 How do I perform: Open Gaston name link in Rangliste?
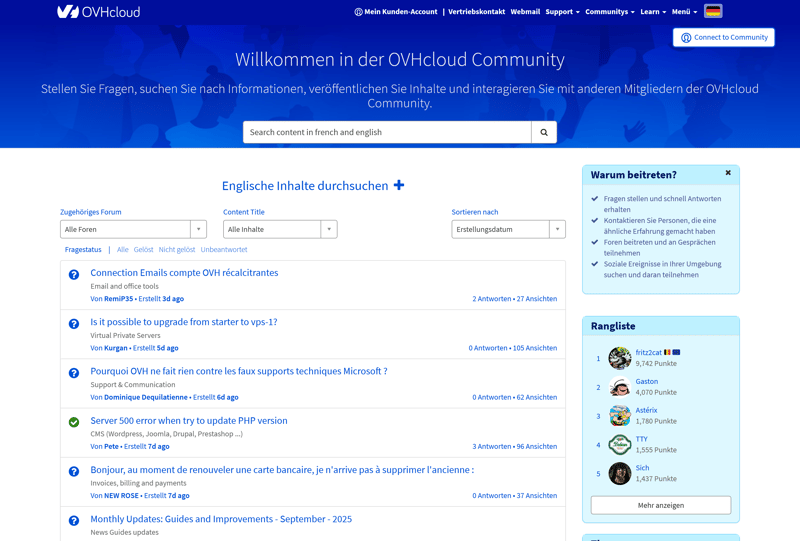pos(646,381)
